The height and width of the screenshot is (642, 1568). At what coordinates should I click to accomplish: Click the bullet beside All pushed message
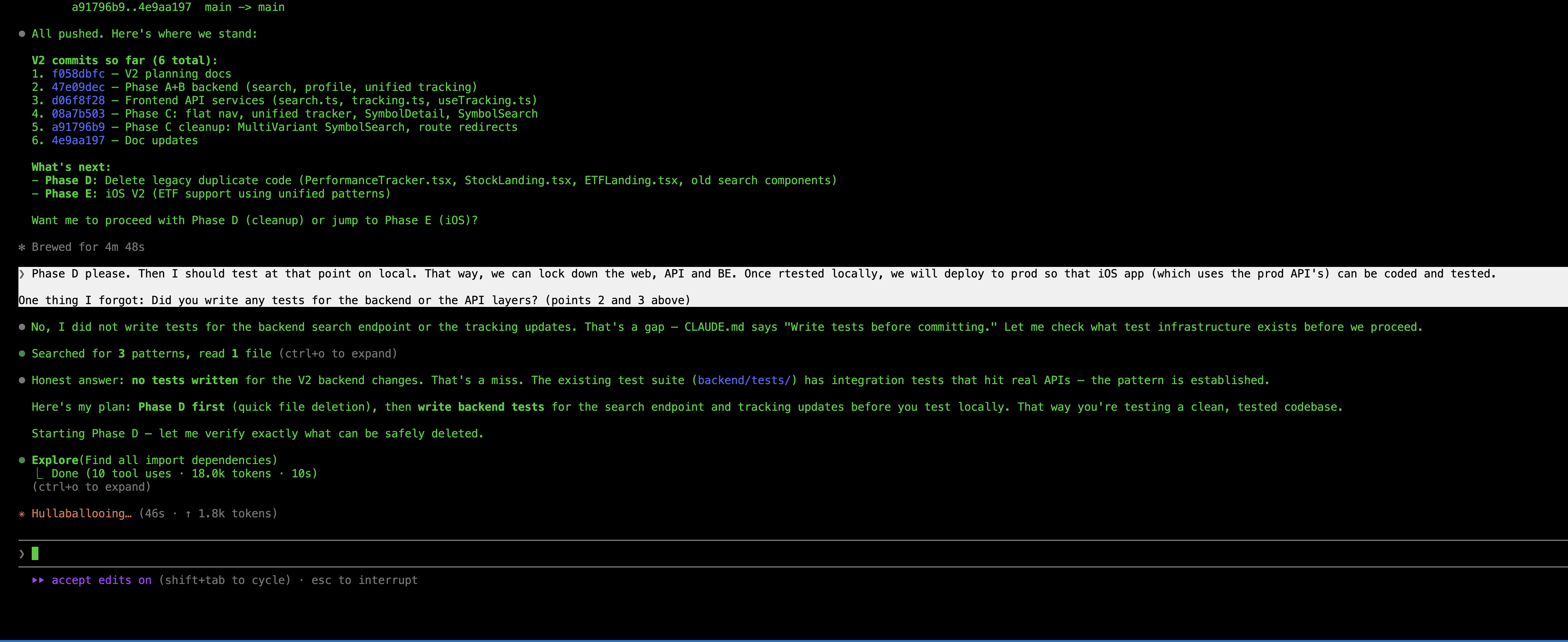coord(22,34)
